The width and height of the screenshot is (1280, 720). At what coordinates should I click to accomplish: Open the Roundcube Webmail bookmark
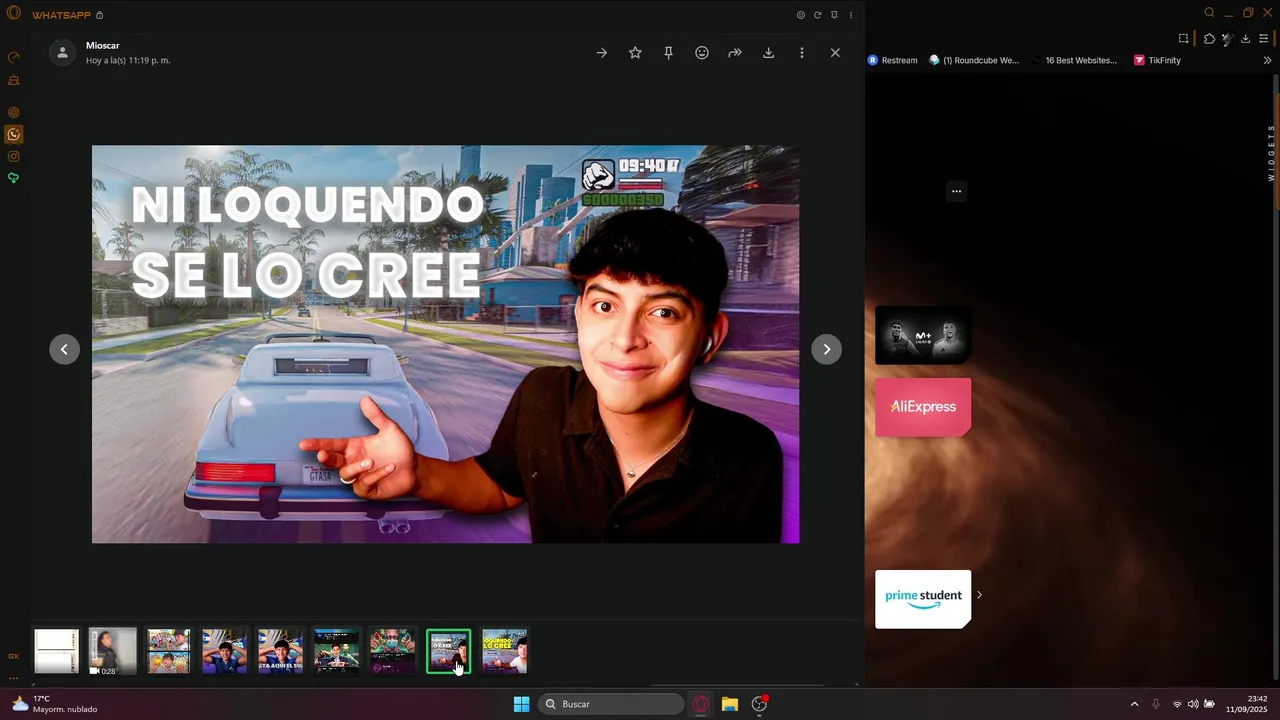coord(974,60)
